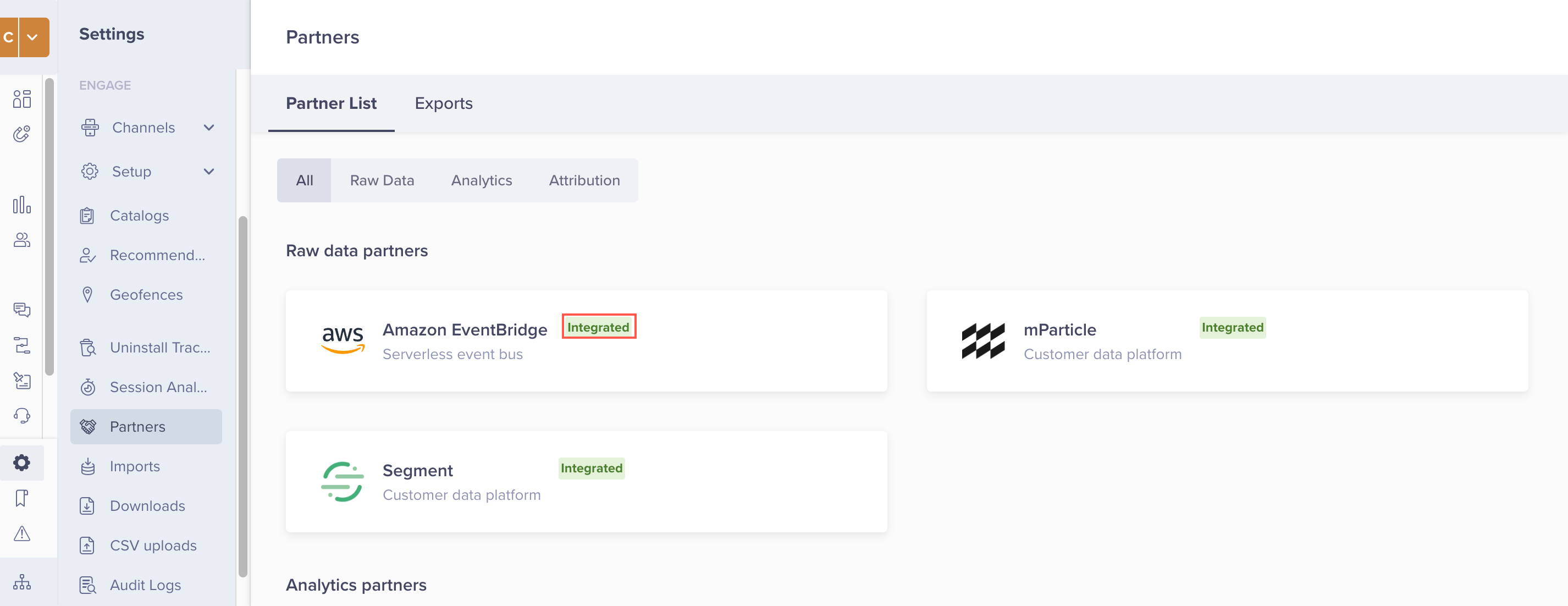Screen dimensions: 1568x606
Task: Switch to the Exports tab
Action: [x=443, y=103]
